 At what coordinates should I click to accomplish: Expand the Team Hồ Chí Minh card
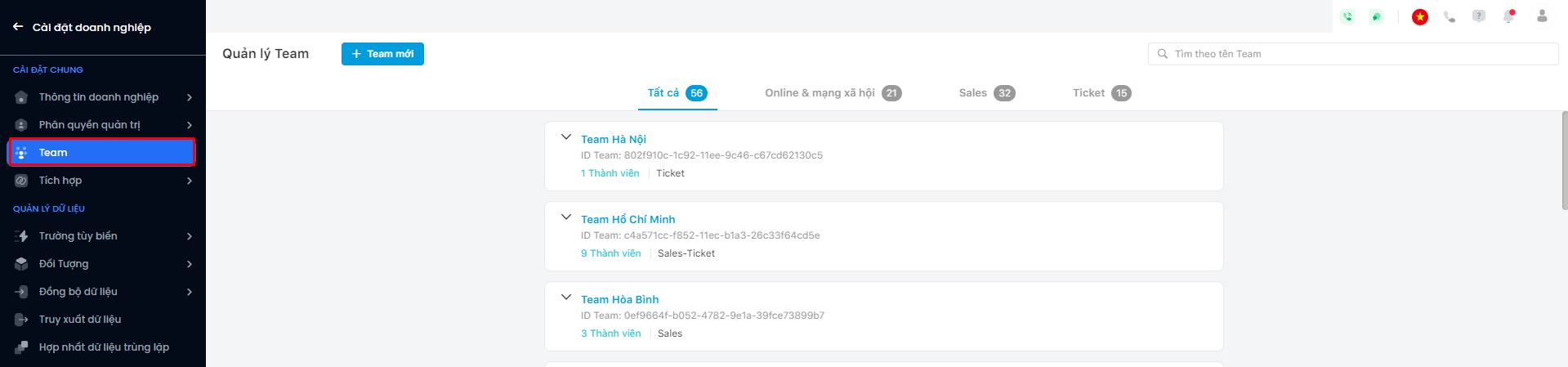coord(565,217)
